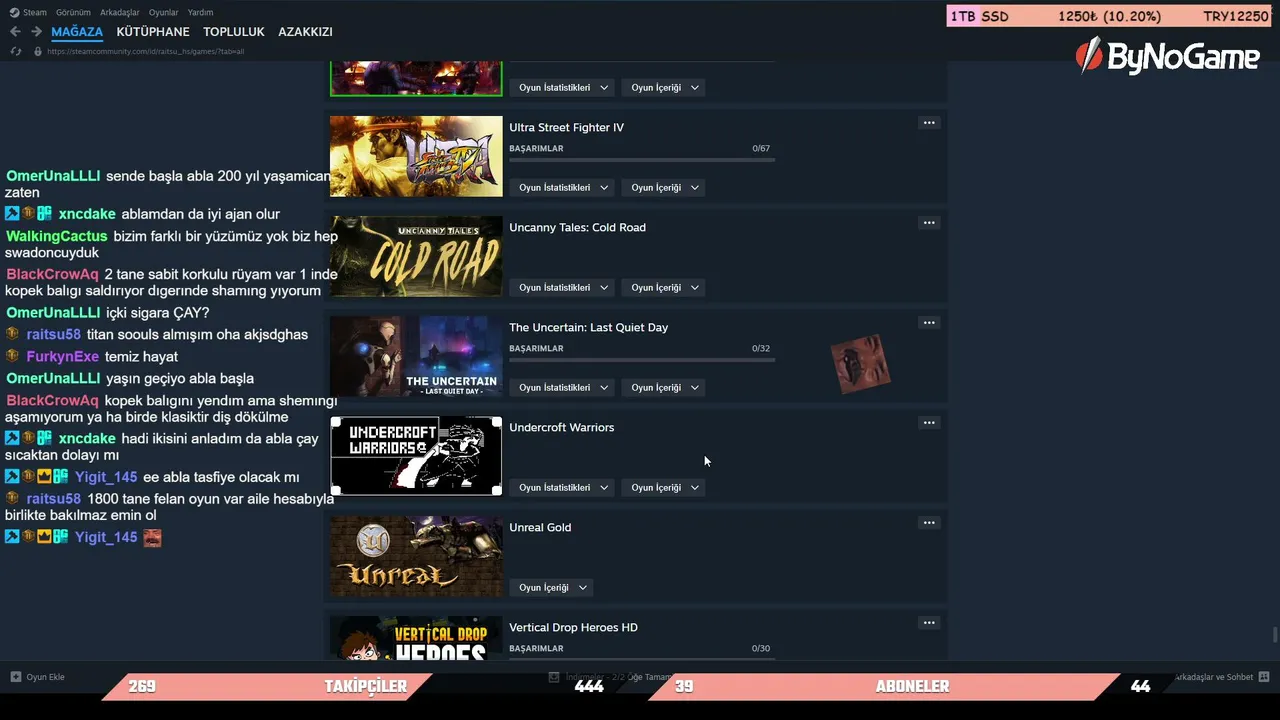Viewport: 1280px width, 720px height.
Task: Expand Oyun İçeriği for Undercroft Warriors
Action: 665,488
